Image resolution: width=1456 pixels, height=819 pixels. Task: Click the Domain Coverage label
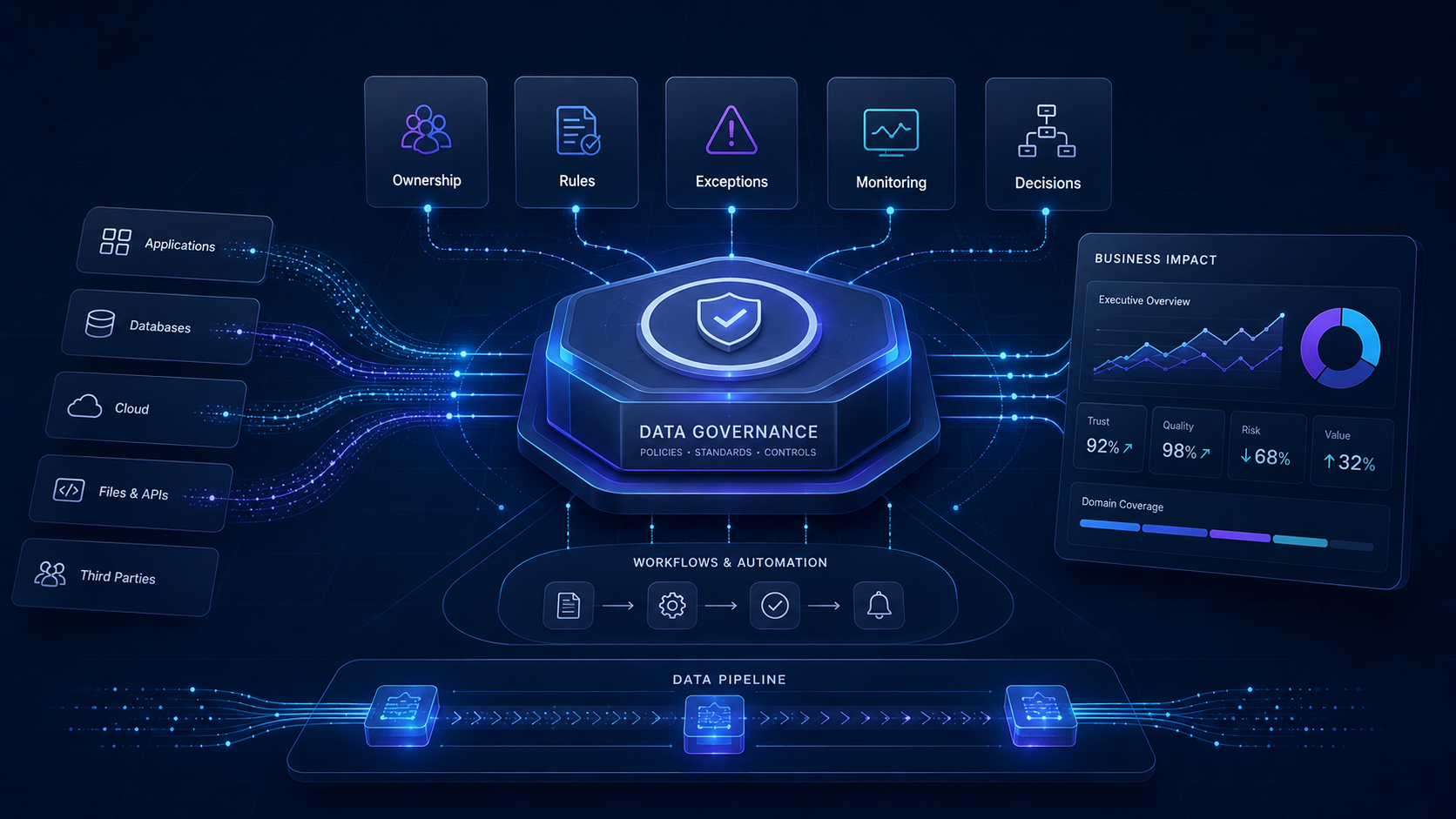[x=1122, y=504]
